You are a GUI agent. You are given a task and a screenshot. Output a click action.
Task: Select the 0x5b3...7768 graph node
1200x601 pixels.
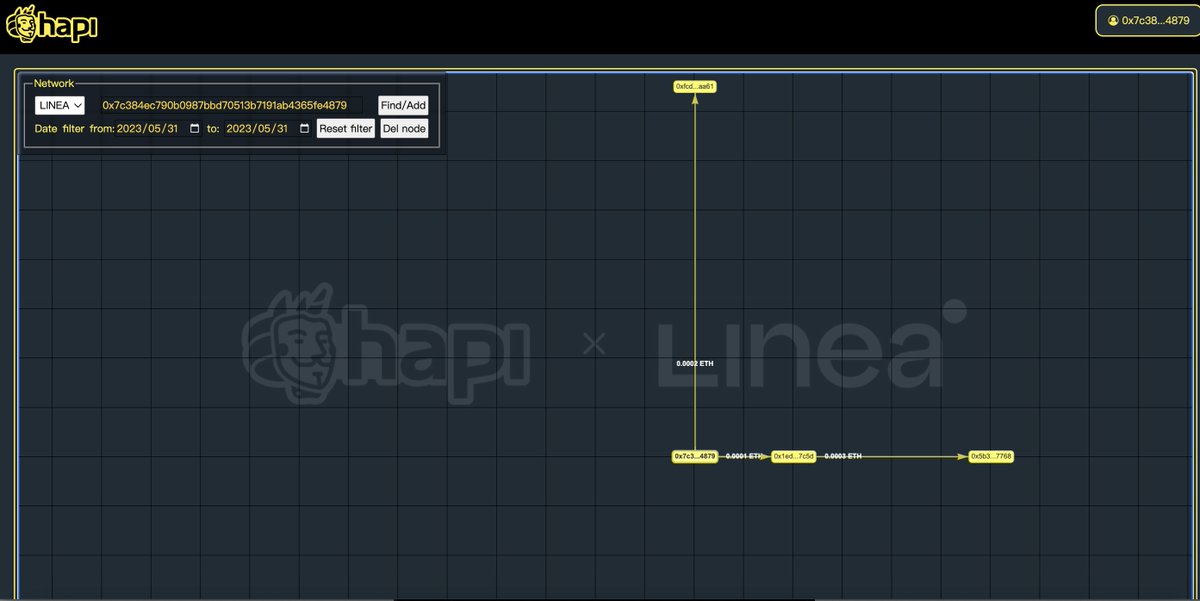click(991, 456)
